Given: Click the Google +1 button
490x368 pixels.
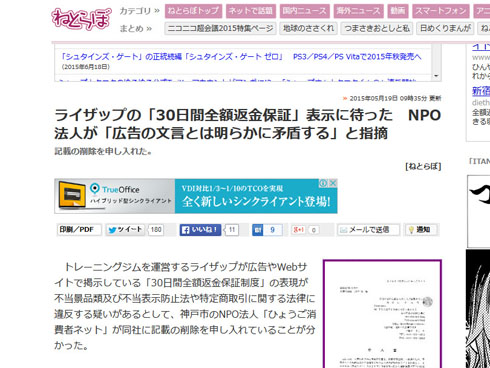Looking at the screenshot, I should pyautogui.click(x=299, y=230).
